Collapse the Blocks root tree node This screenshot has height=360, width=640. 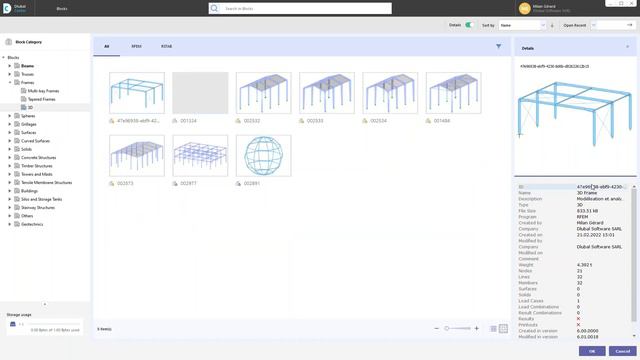(4, 58)
